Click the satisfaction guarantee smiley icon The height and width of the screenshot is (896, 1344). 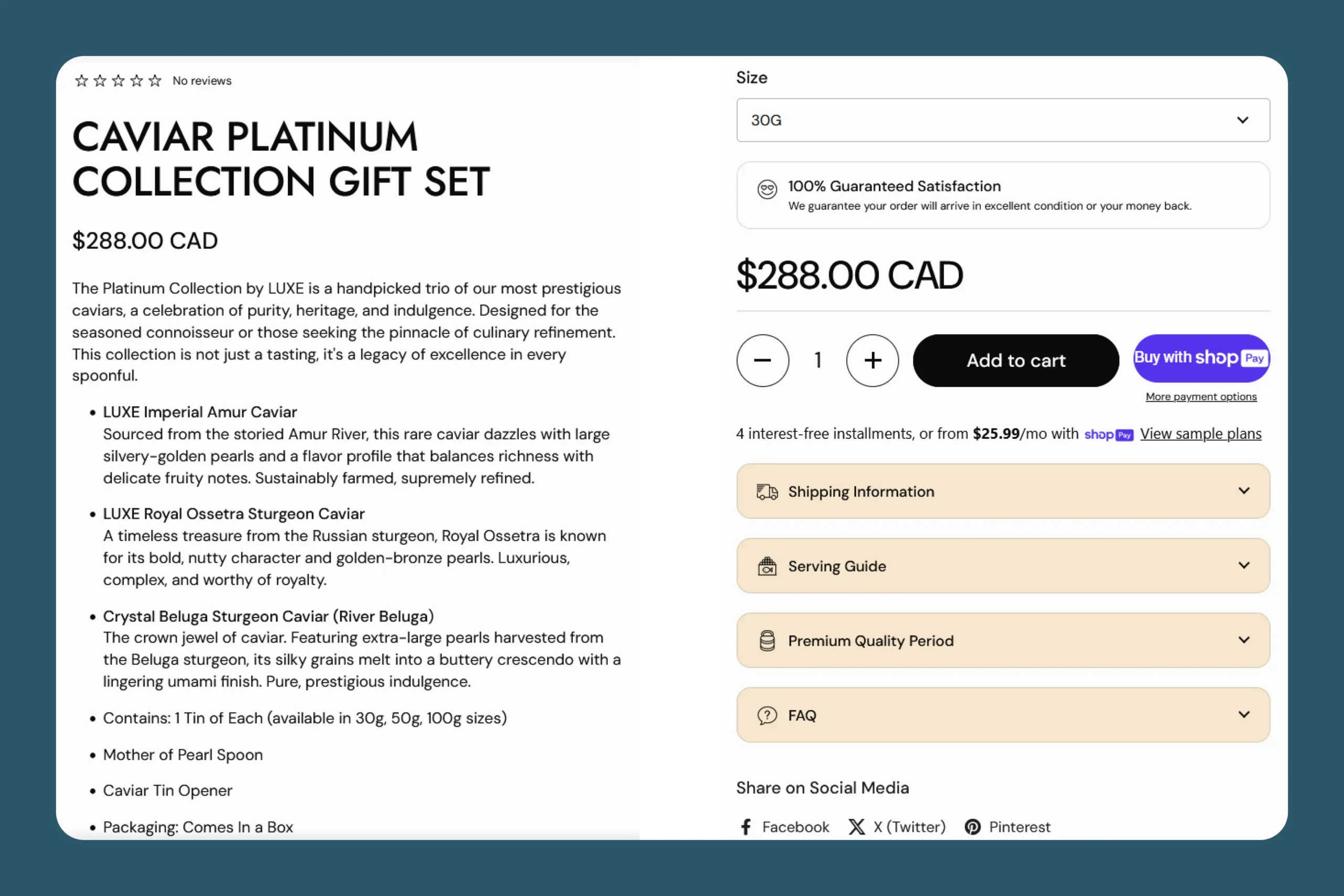(767, 189)
